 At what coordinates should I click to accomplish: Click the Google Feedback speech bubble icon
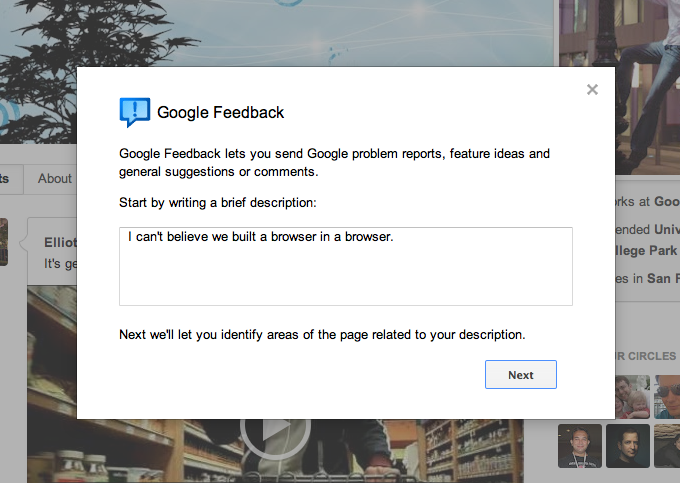(x=135, y=112)
